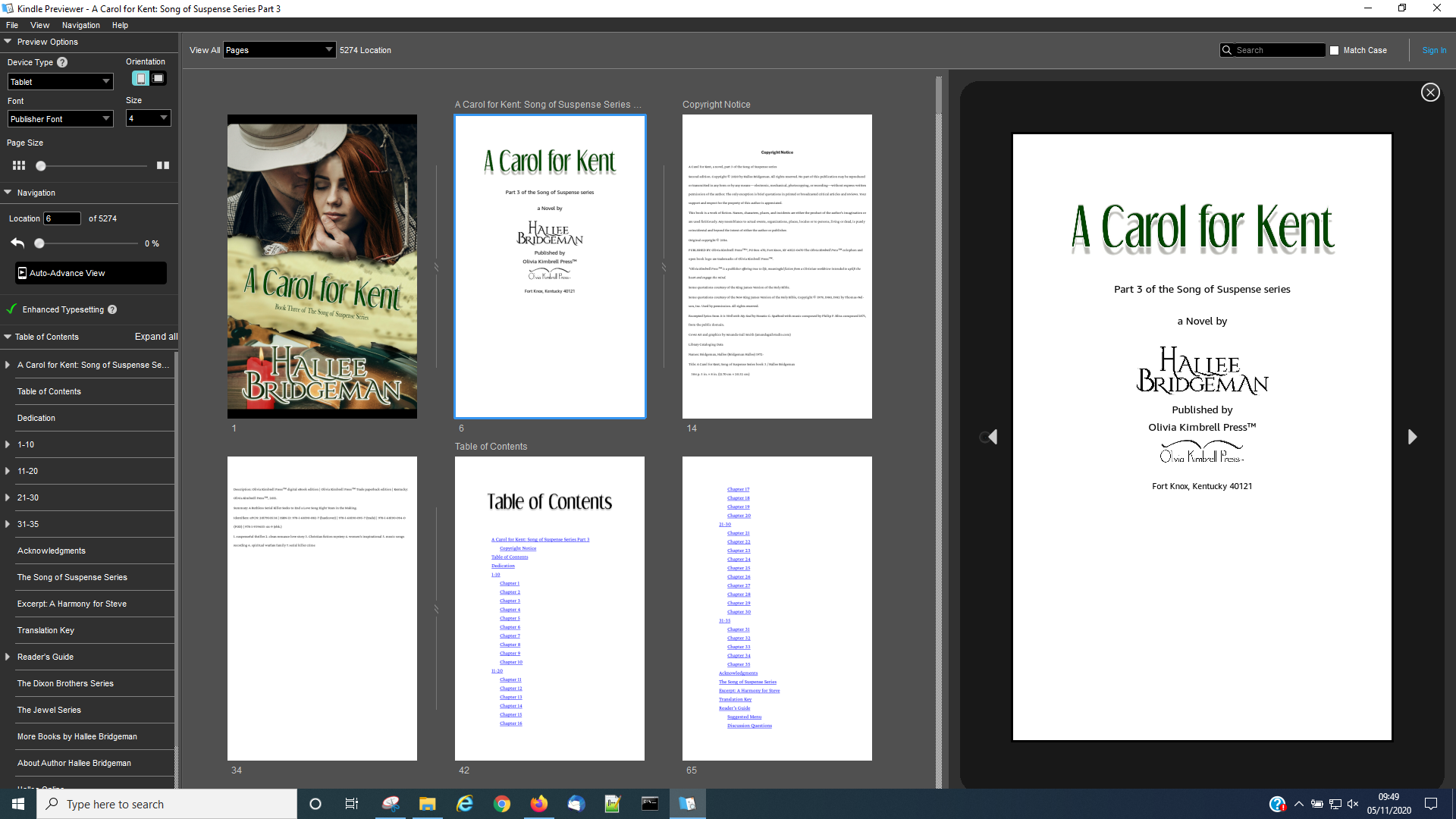Open the Publisher Font dropdown
The image size is (1456, 819).
tap(60, 119)
